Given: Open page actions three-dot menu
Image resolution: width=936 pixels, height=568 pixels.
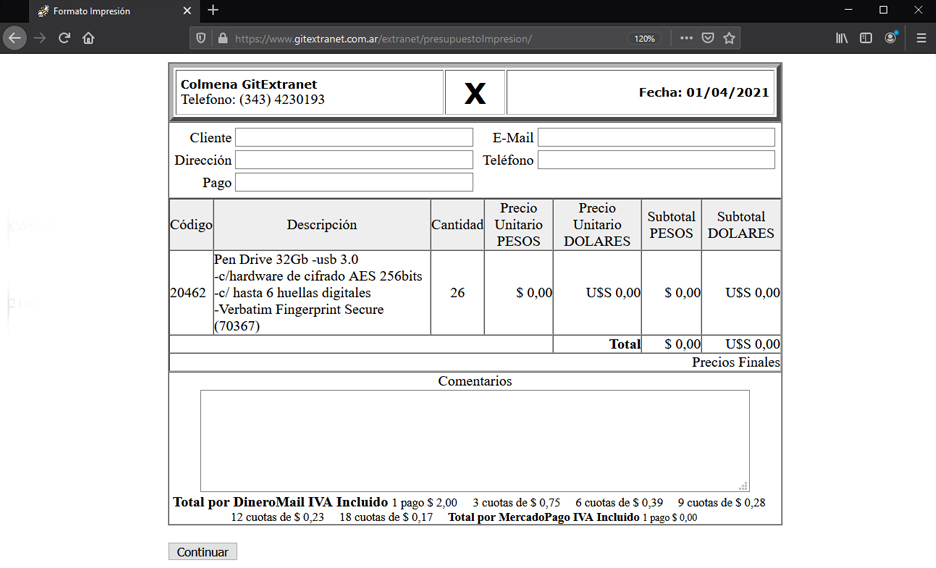Looking at the screenshot, I should [685, 38].
